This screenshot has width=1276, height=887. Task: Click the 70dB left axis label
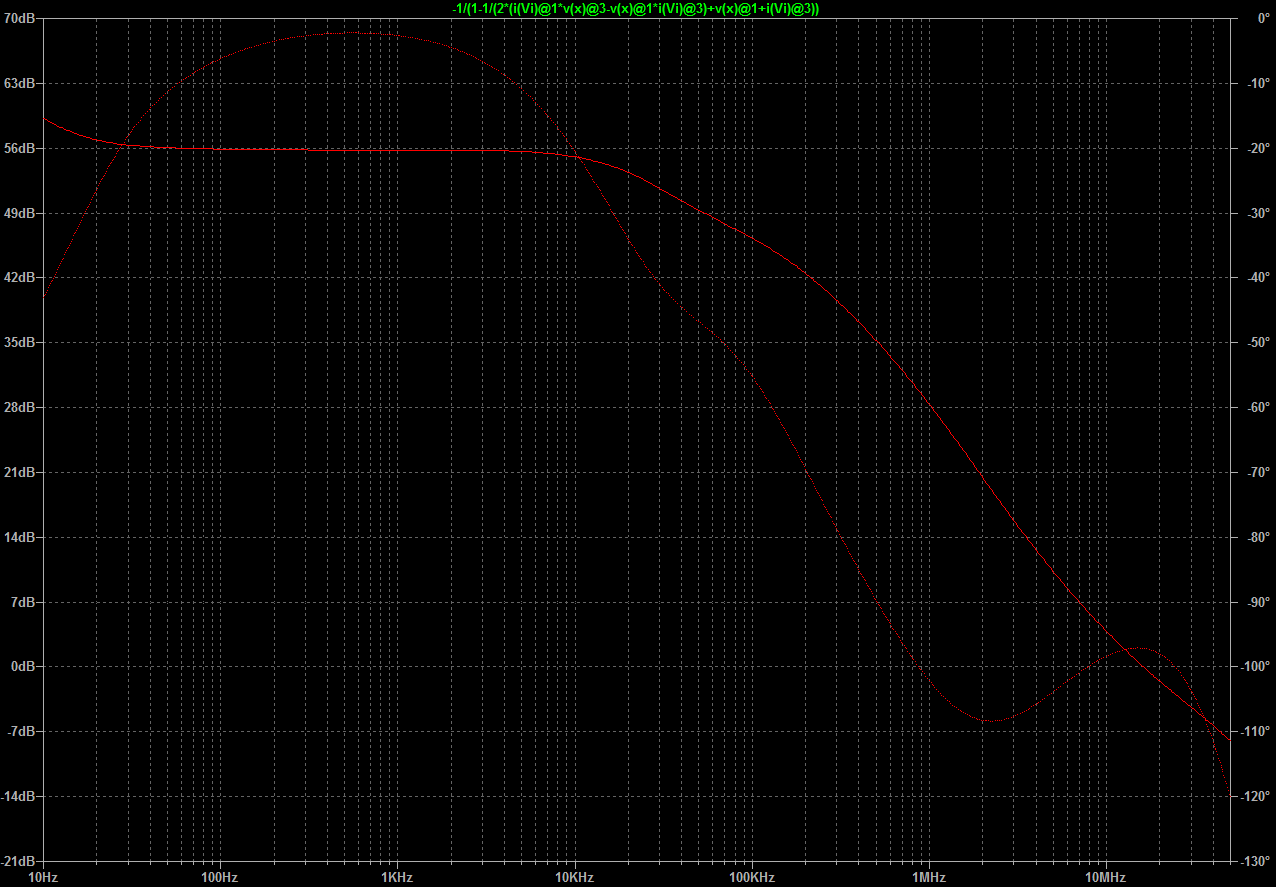(20, 19)
